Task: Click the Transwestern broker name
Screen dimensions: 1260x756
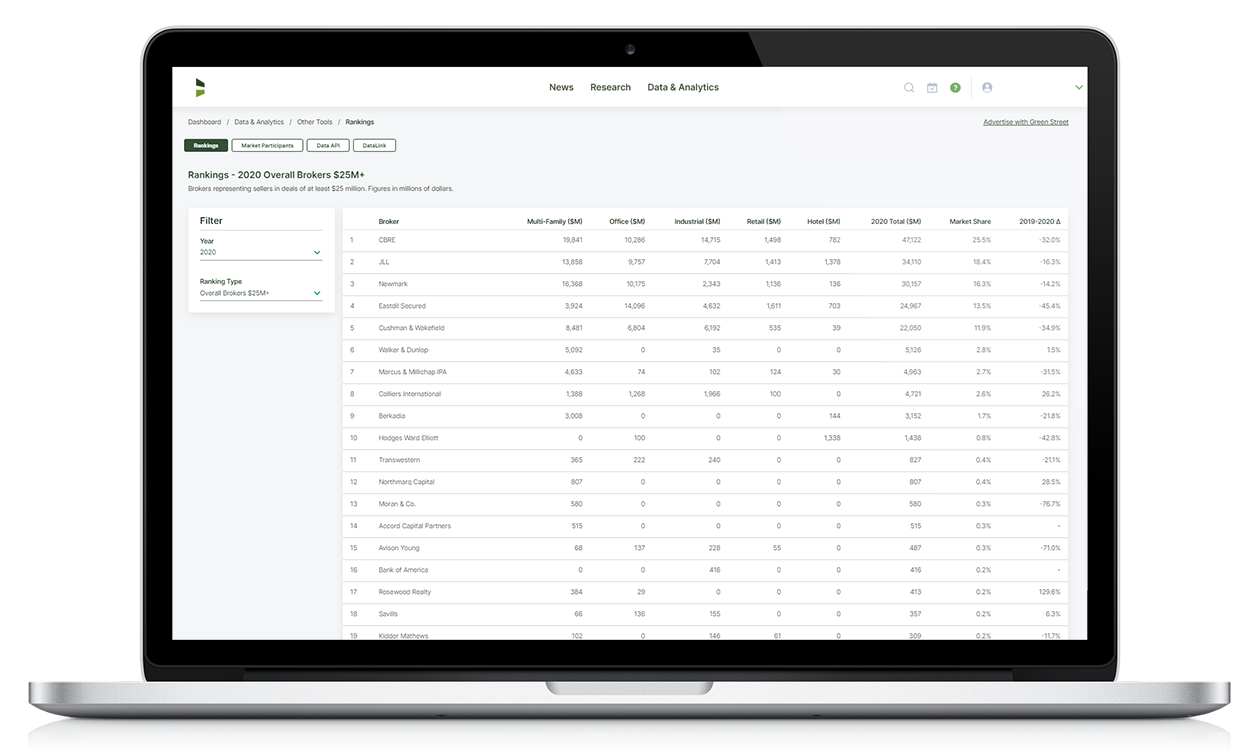Action: pyautogui.click(x=399, y=460)
